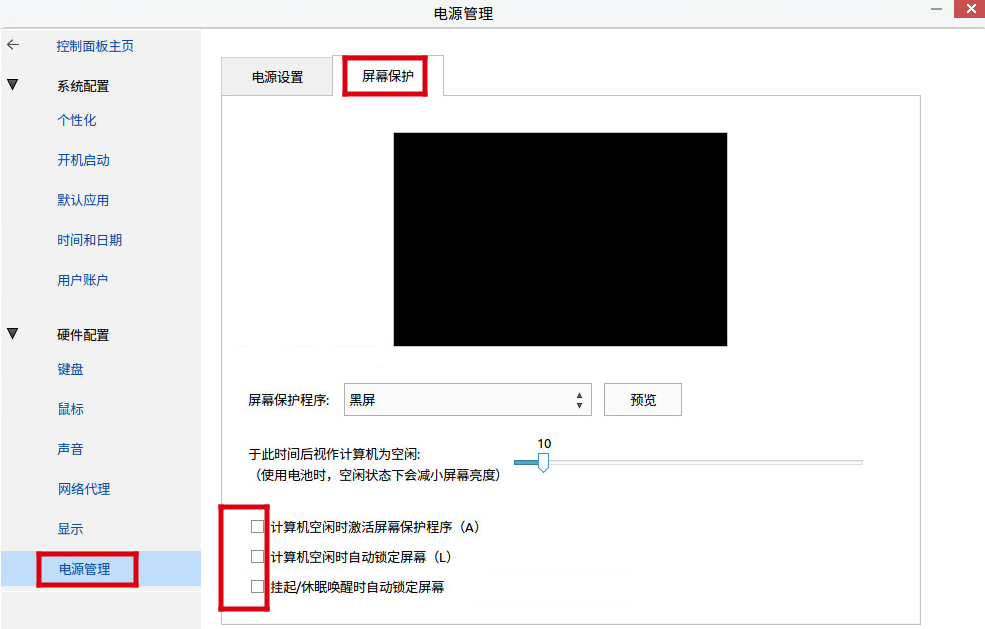
Task: Open 时间和日期 settings
Action: (x=89, y=240)
